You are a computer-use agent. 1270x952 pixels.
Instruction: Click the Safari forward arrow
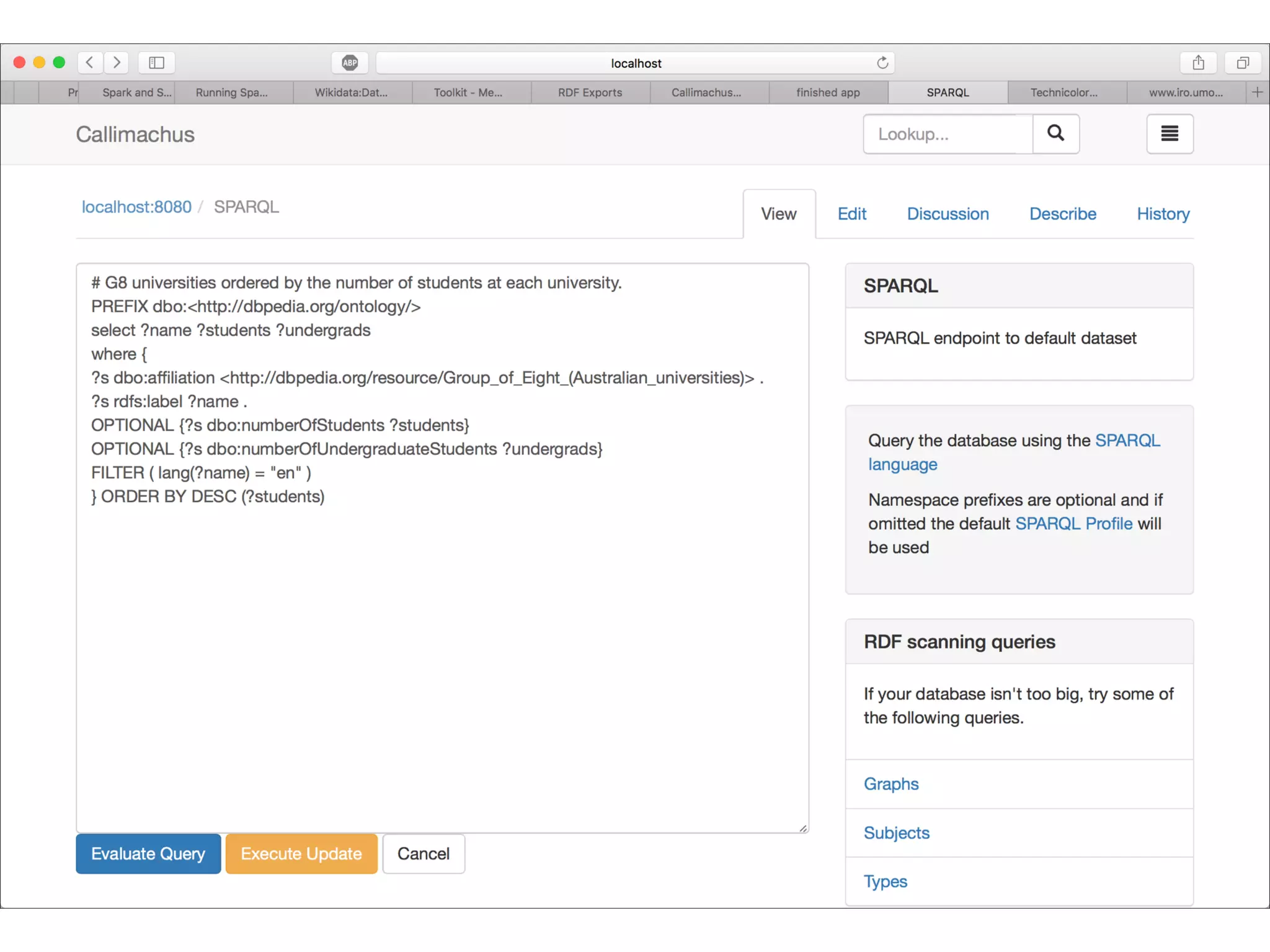[x=117, y=63]
